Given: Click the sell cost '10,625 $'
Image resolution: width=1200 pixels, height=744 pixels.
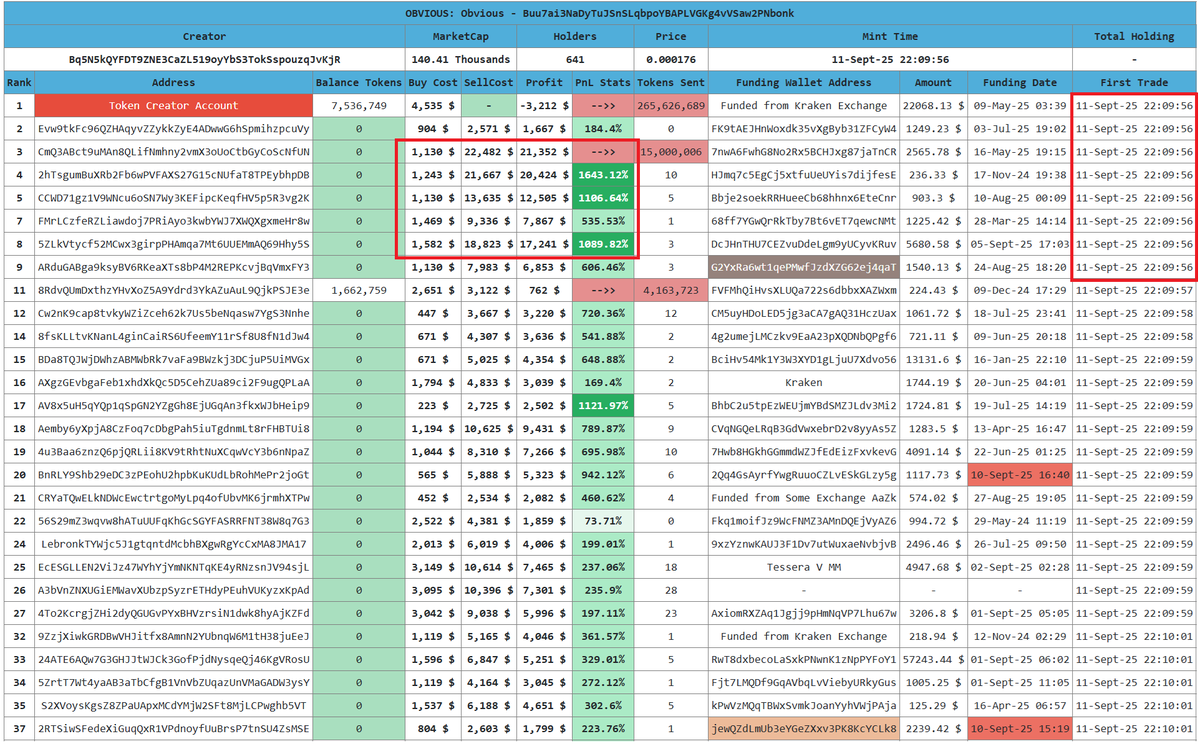Looking at the screenshot, I should 488,428.
